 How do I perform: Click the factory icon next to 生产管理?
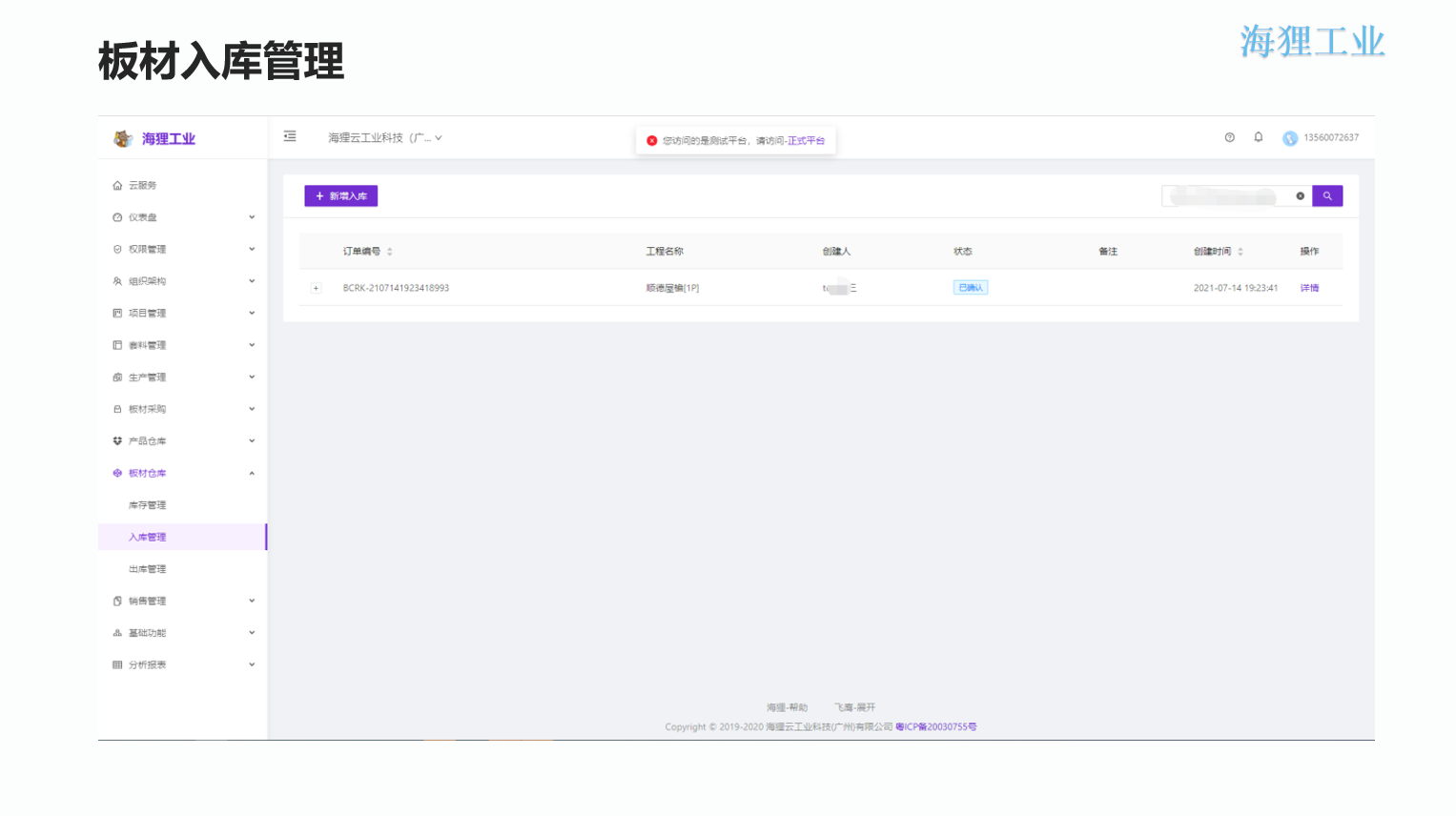click(117, 377)
